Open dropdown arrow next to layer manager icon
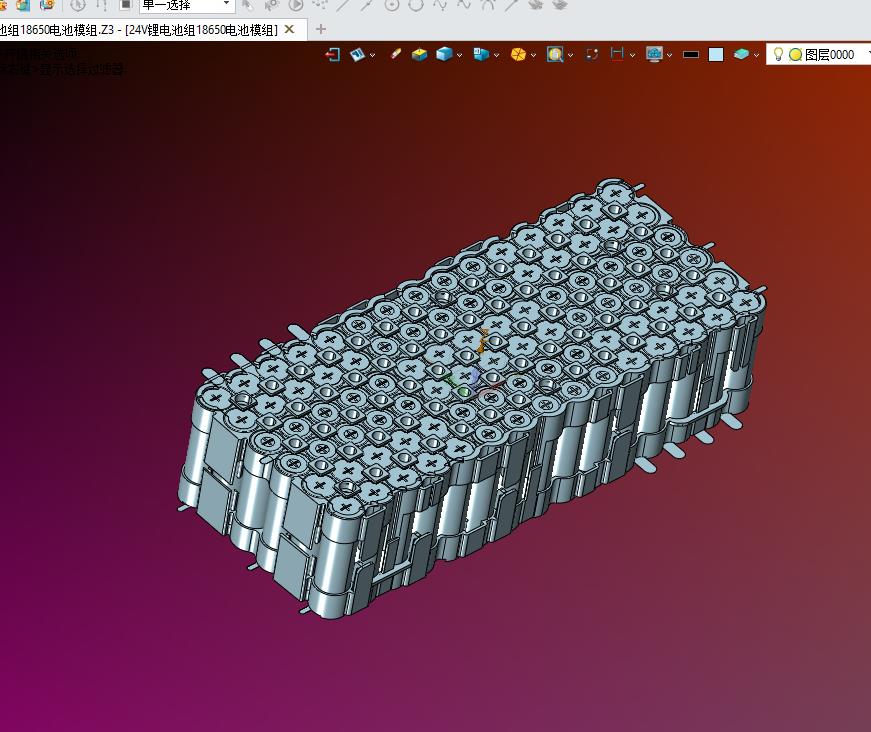 pyautogui.click(x=756, y=55)
